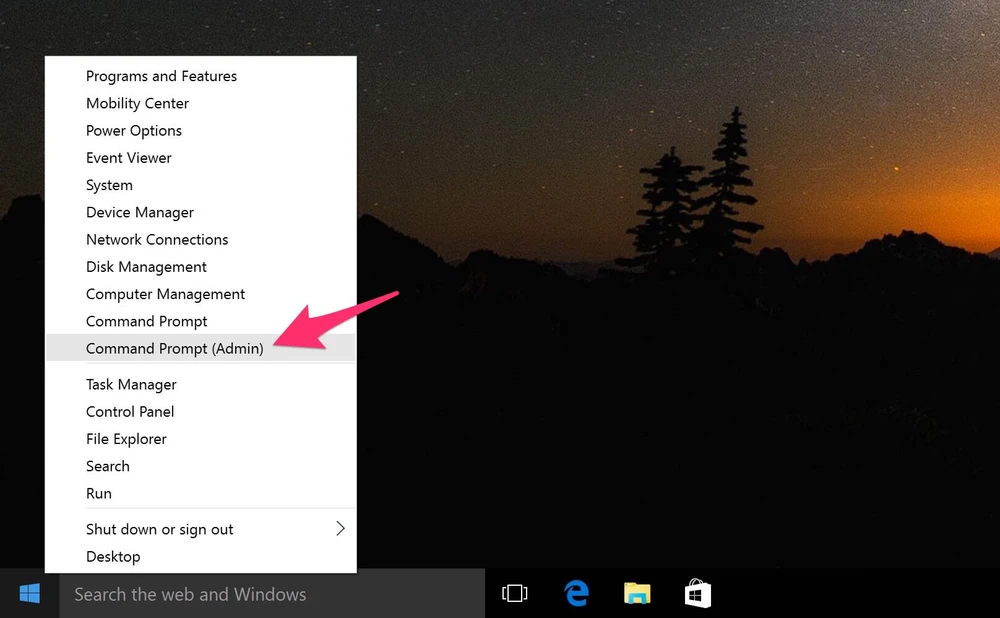The height and width of the screenshot is (618, 1000).
Task: Open Task View from the taskbar
Action: 514,594
